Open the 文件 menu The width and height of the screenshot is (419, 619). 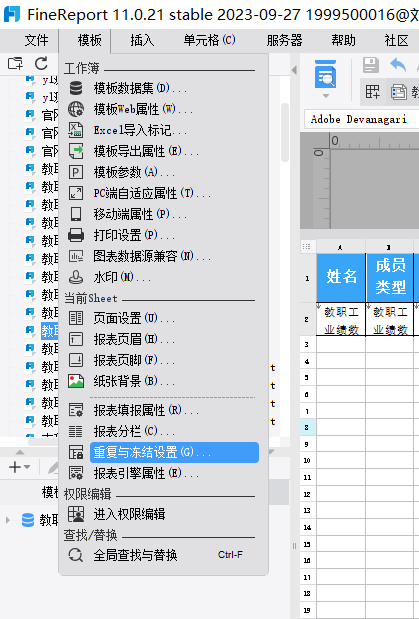36,40
